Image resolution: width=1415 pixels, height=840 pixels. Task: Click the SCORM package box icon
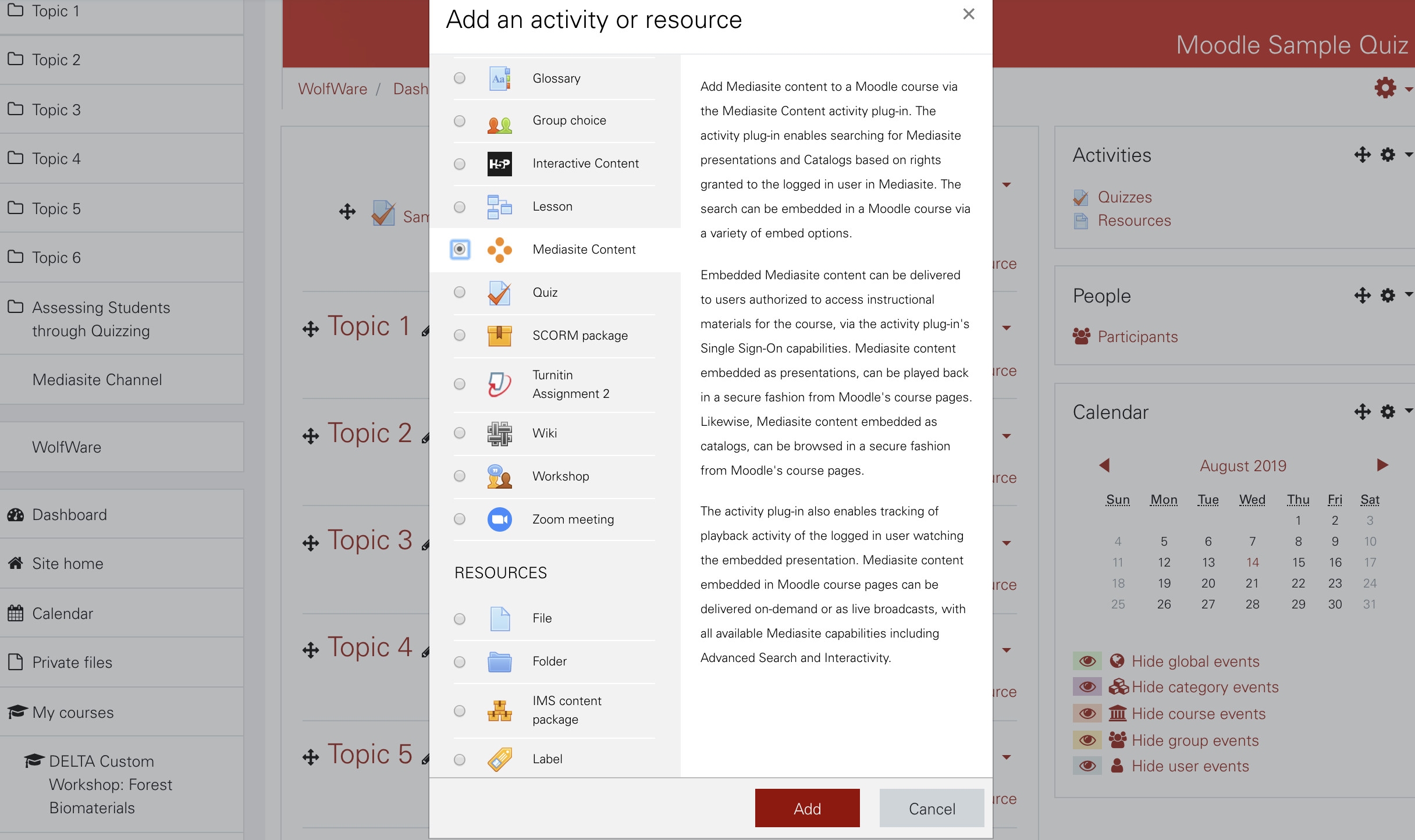pos(499,336)
